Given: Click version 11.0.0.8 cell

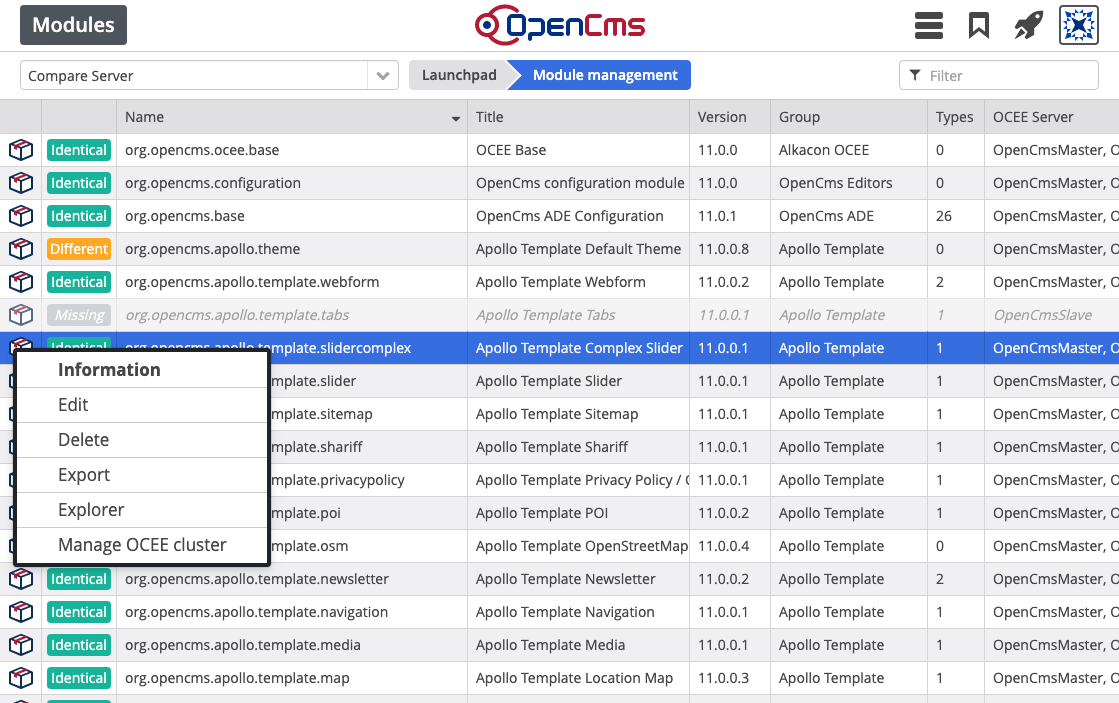Looking at the screenshot, I should 729,249.
